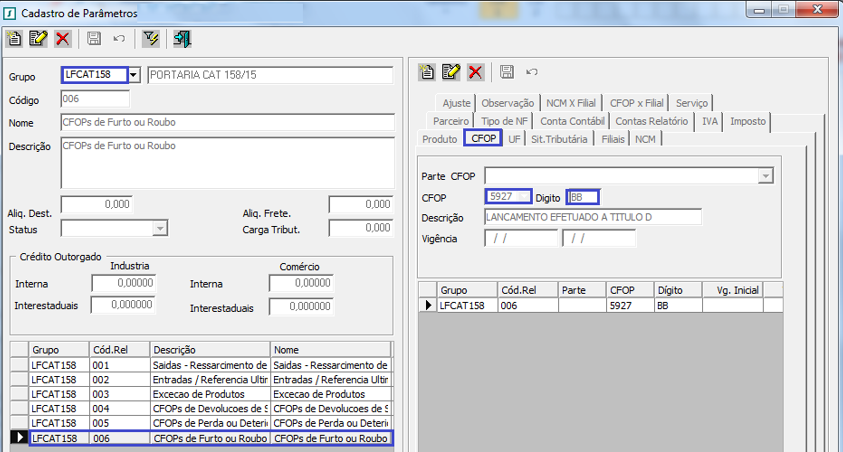Switch to the Produto tab
Image resolution: width=843 pixels, height=452 pixels.
440,139
